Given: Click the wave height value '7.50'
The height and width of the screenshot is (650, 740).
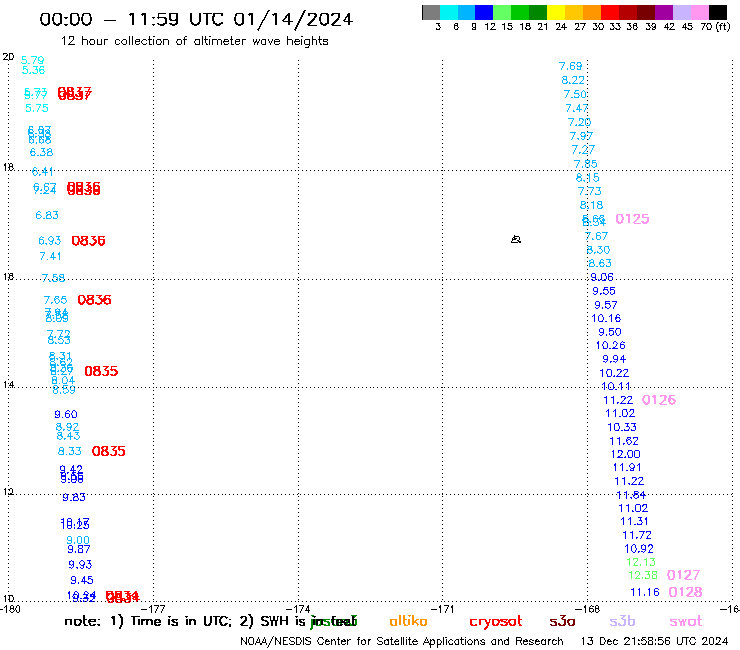Looking at the screenshot, I should [575, 94].
